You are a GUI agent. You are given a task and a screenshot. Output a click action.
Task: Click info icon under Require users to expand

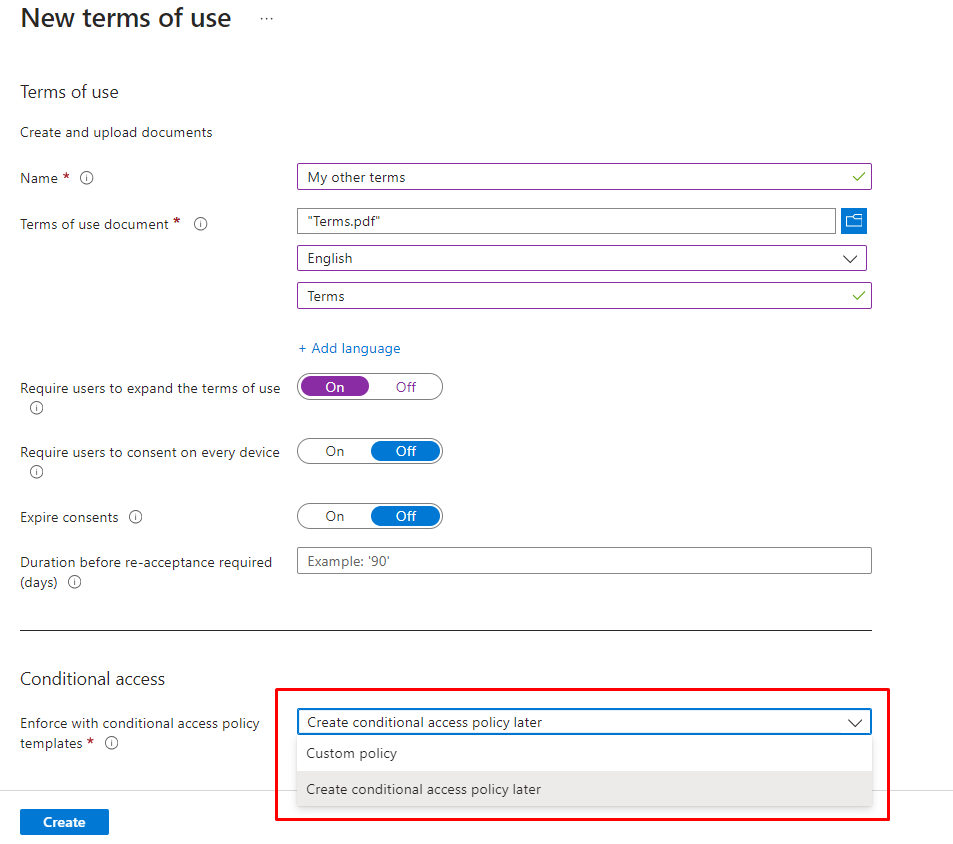pyautogui.click(x=37, y=408)
